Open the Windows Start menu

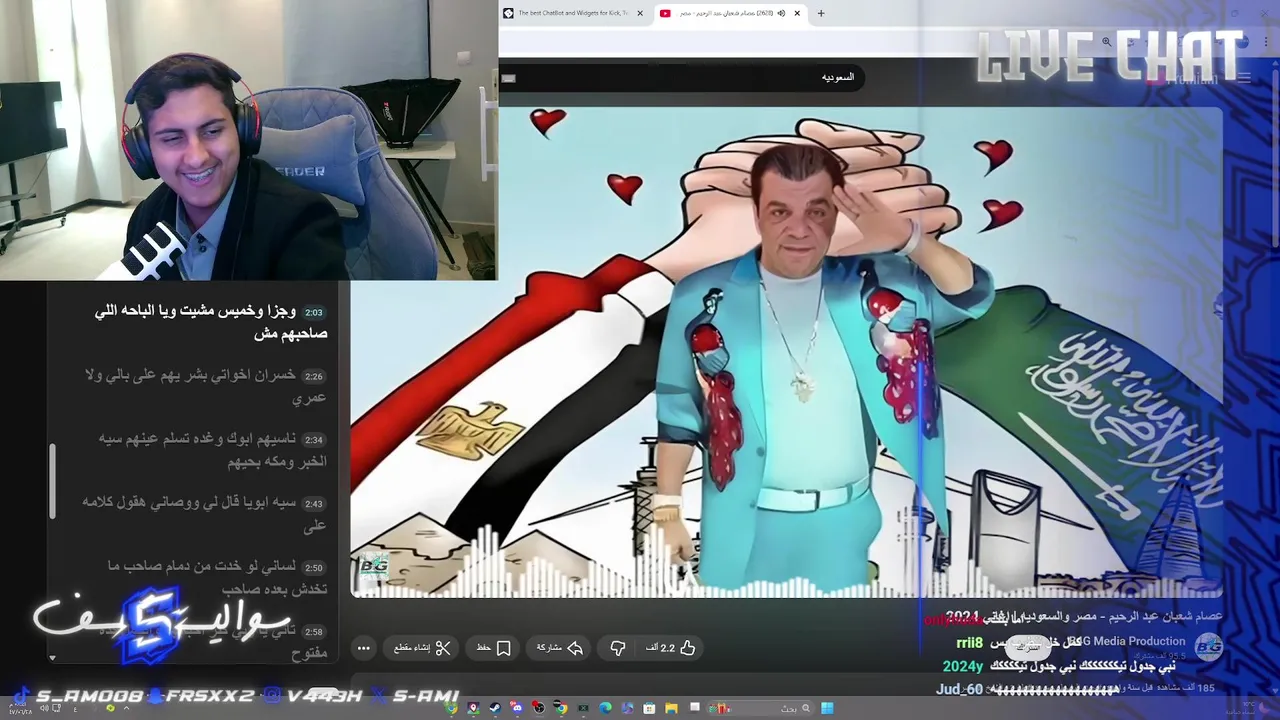click(827, 708)
